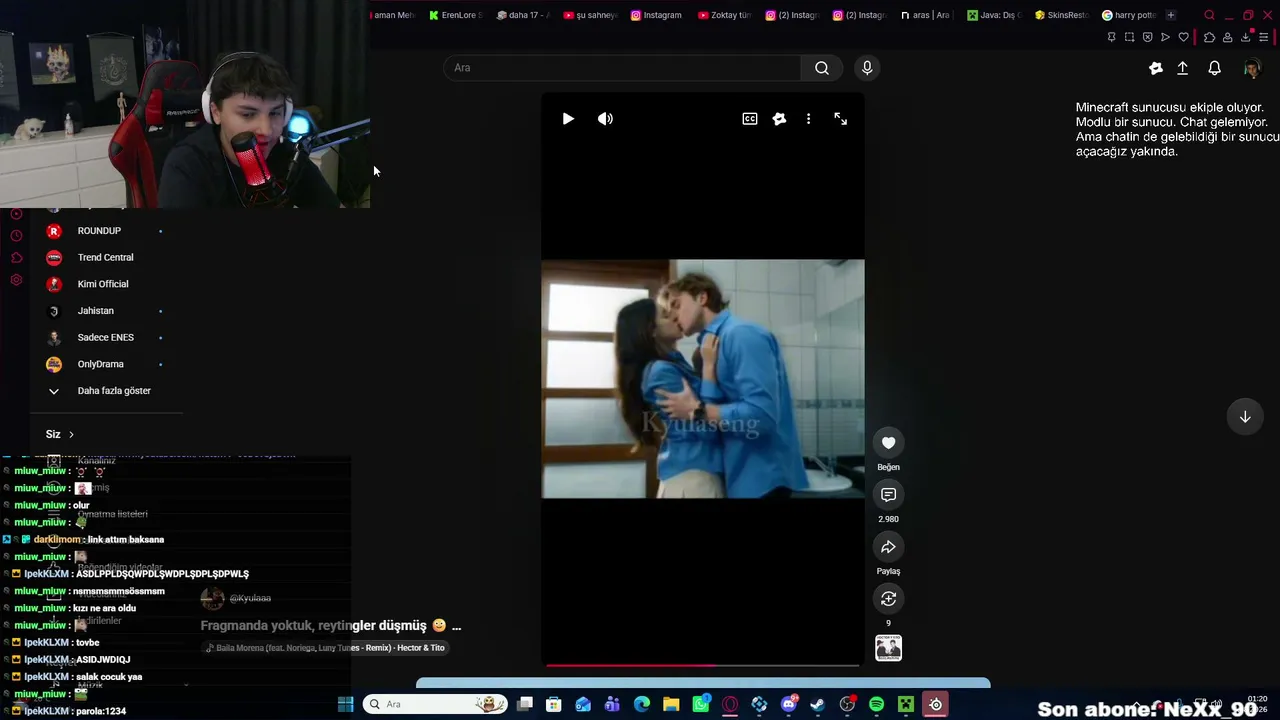Open the @Kyulaaa channel name
This screenshot has width=1280, height=720.
tap(250, 598)
